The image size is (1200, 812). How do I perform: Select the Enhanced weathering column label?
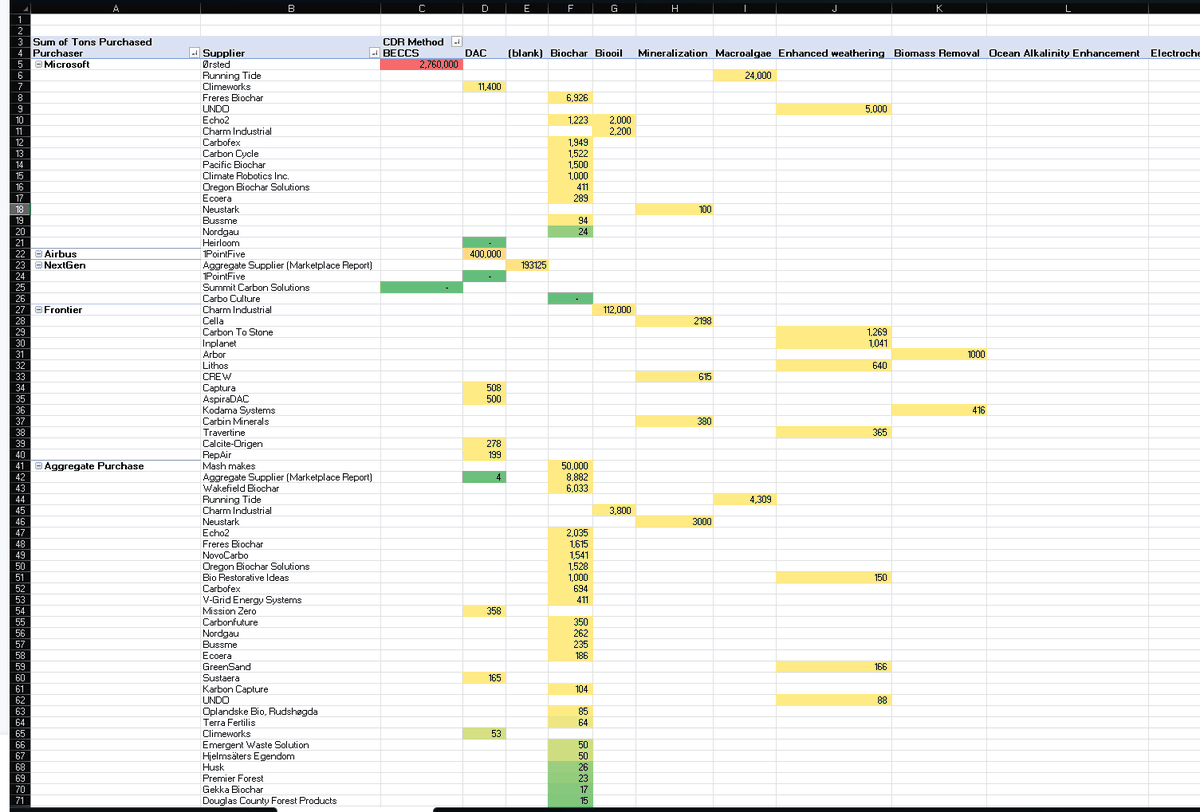tap(832, 53)
